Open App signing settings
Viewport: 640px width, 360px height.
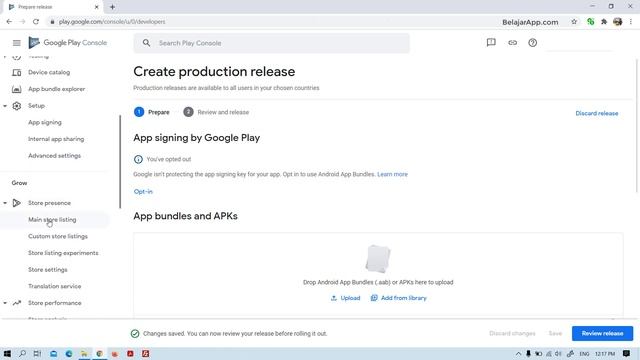tap(45, 122)
